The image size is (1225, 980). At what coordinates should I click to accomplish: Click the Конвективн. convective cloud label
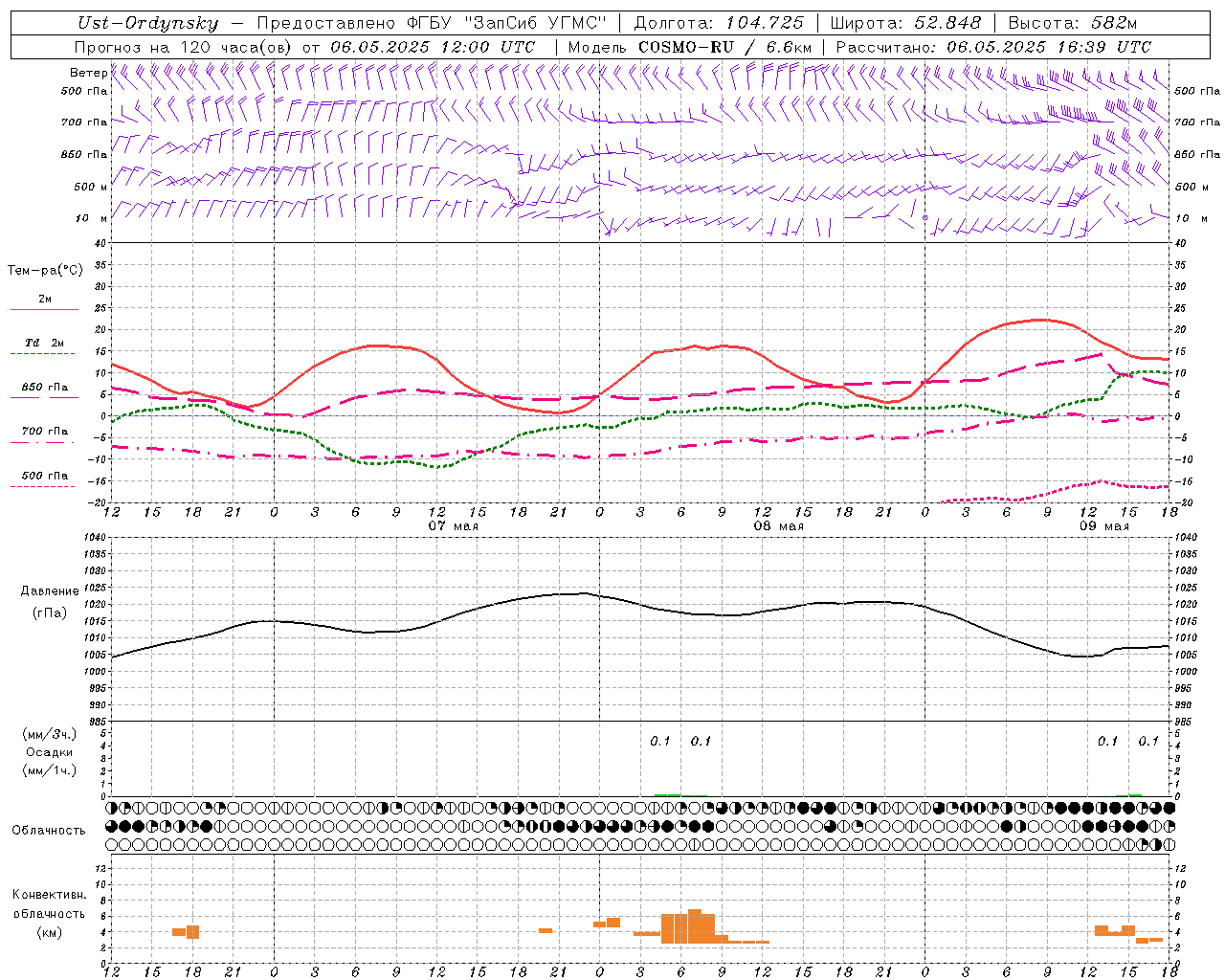[49, 895]
